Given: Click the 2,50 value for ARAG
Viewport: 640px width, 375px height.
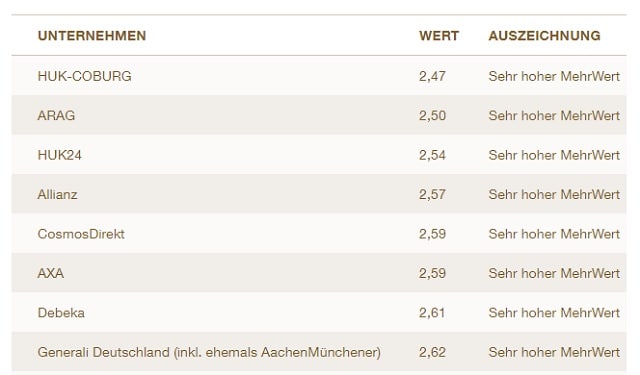Looking at the screenshot, I should tap(432, 115).
